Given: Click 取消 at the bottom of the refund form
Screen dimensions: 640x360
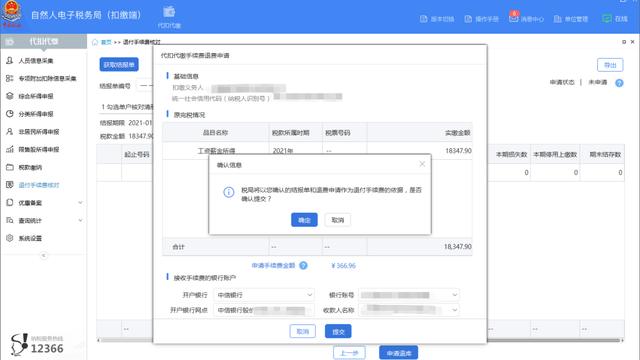Looking at the screenshot, I should (x=302, y=331).
